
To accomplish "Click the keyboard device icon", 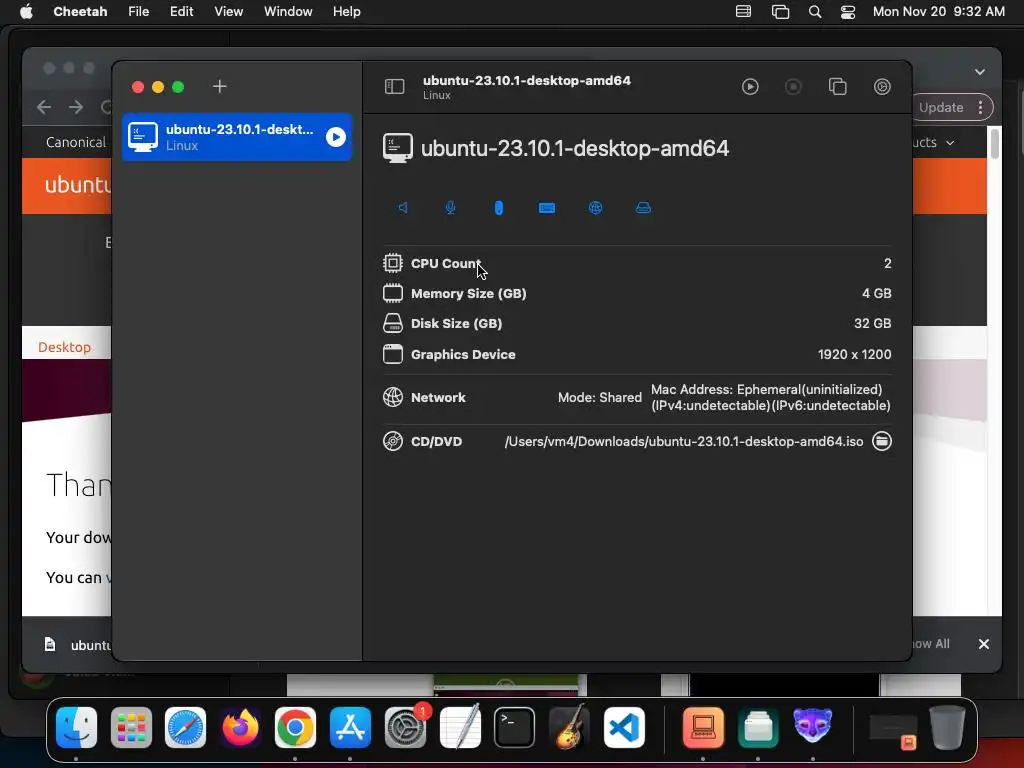I will 547,208.
